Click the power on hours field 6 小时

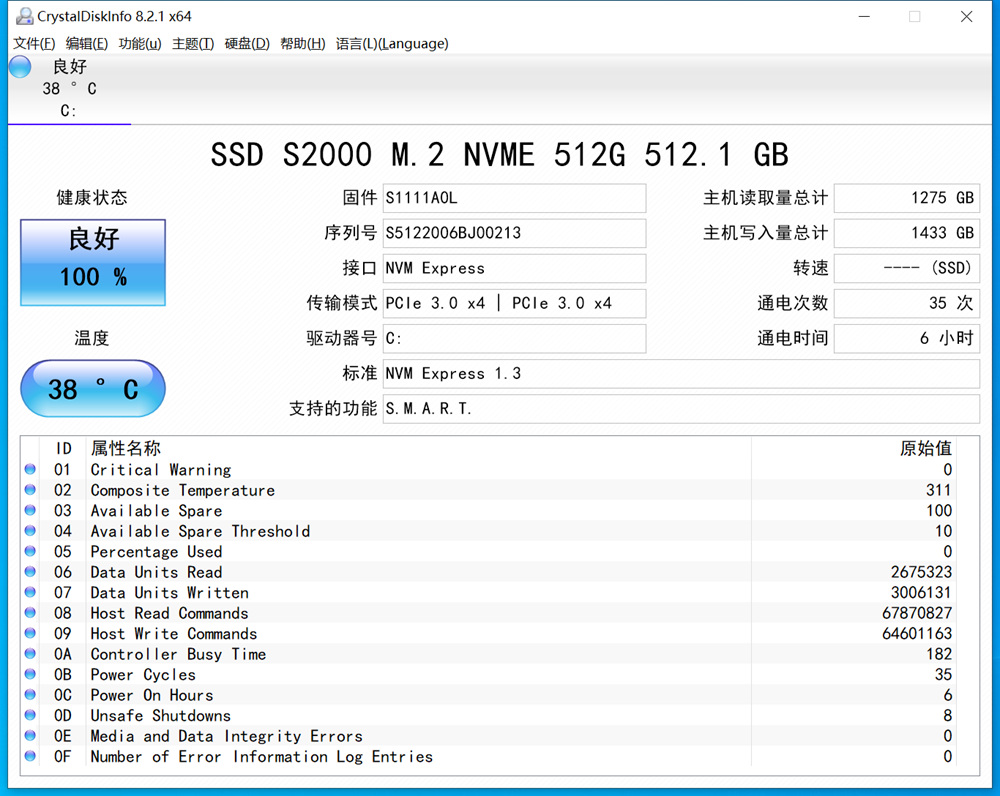(907, 338)
